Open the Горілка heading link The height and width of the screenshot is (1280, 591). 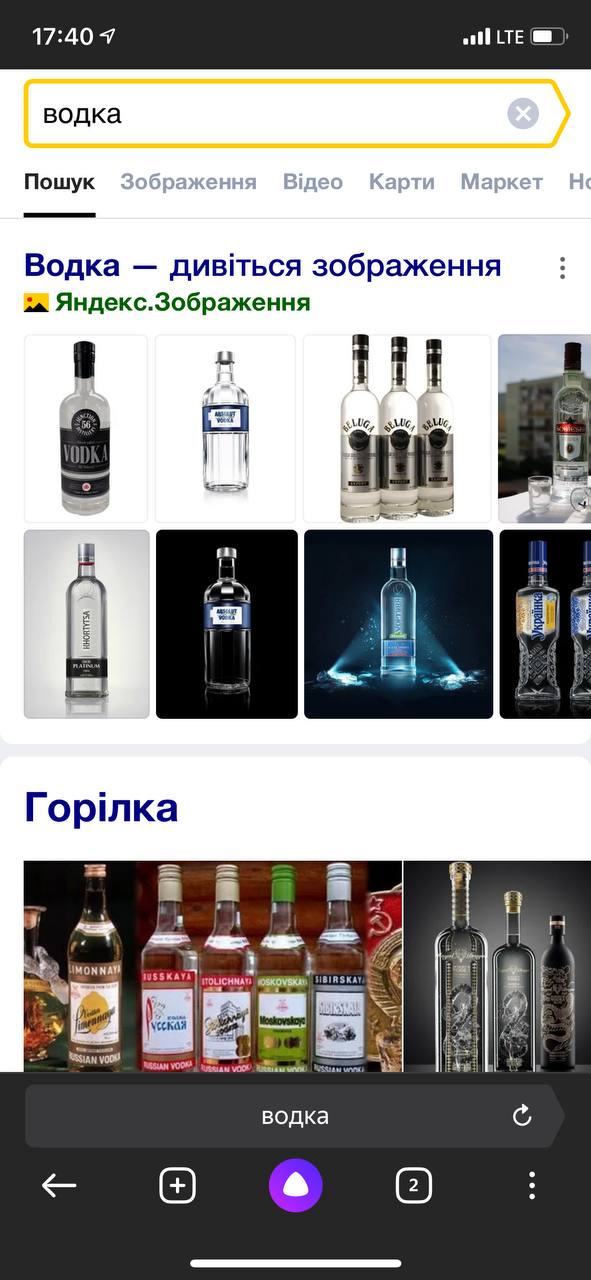point(101,807)
